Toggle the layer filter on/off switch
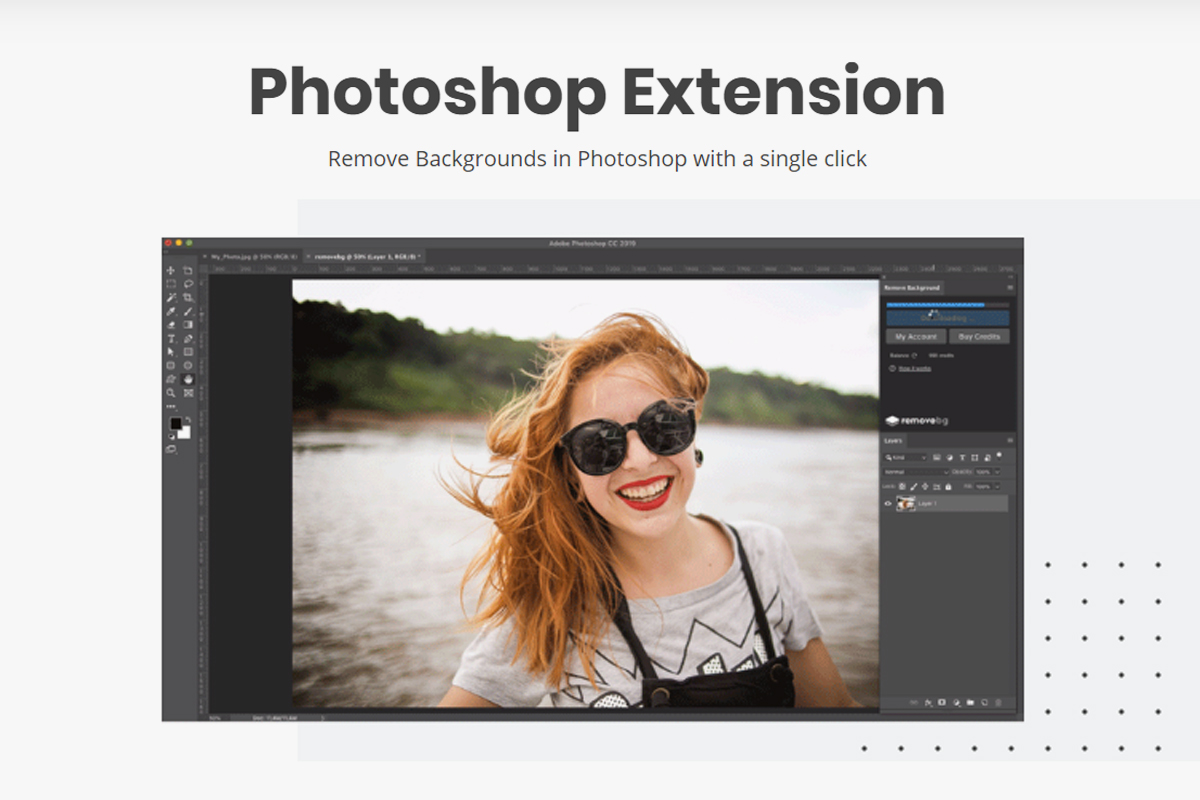This screenshot has height=800, width=1200. pyautogui.click(x=999, y=455)
